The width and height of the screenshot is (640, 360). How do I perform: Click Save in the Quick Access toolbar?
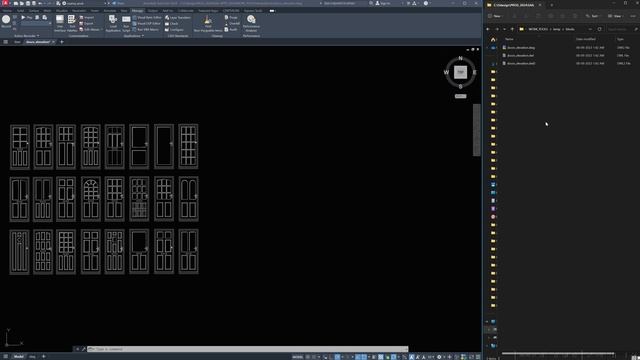coord(28,3)
